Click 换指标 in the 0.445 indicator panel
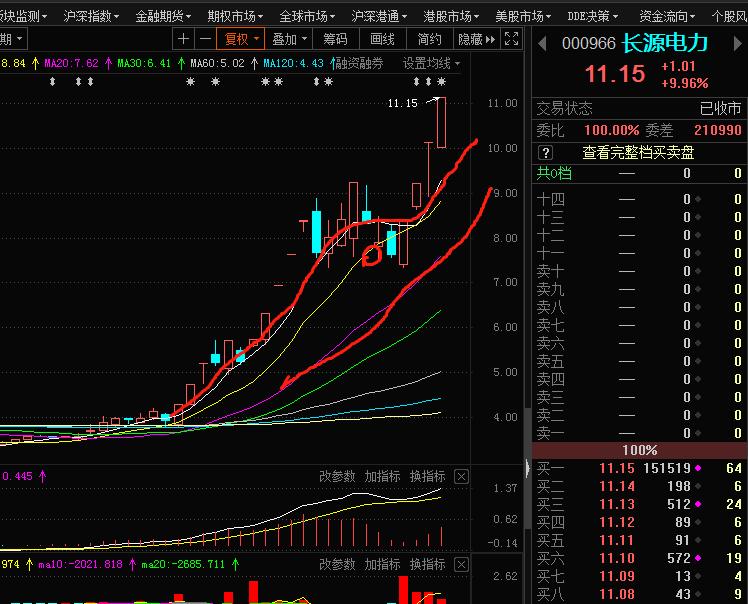Image resolution: width=748 pixels, height=604 pixels. coord(427,476)
